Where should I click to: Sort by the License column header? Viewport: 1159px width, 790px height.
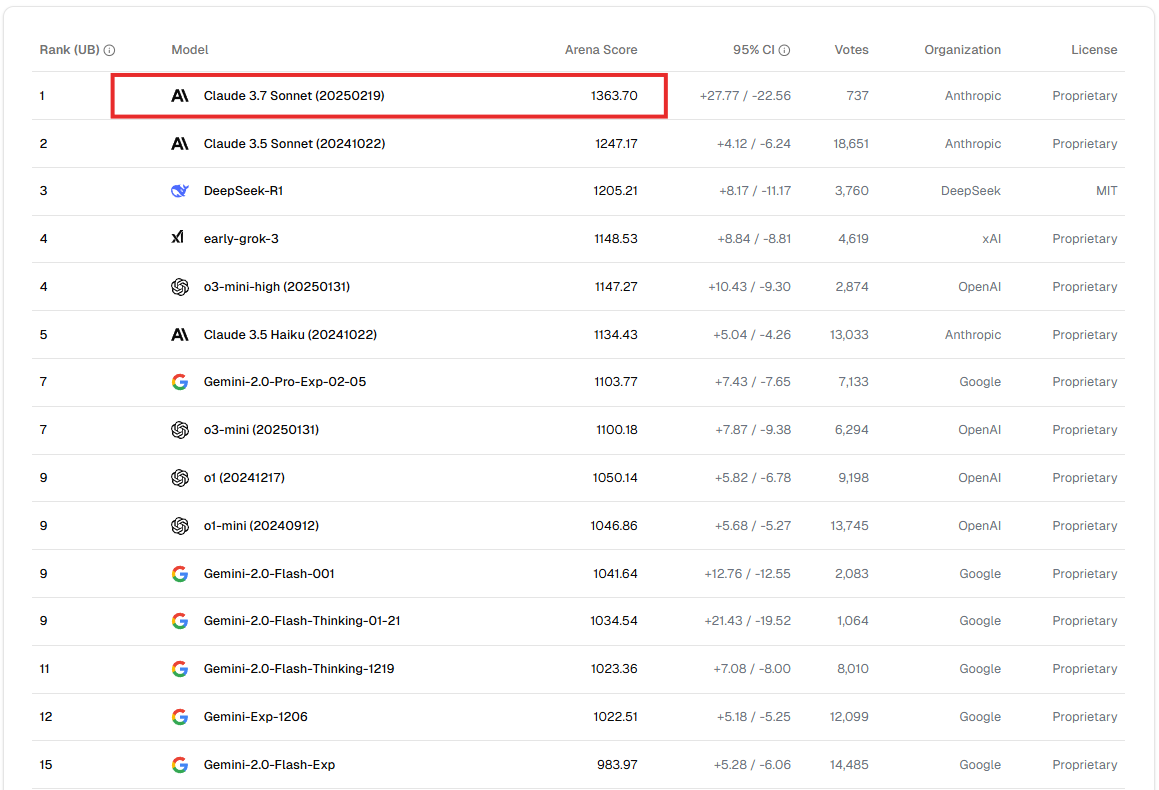1094,50
